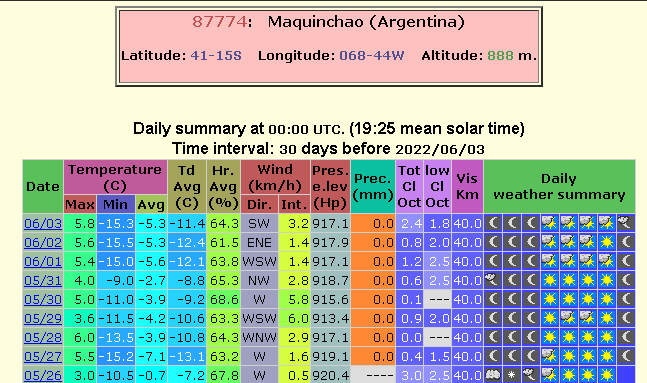Open the 06/01 date link
This screenshot has width=647, height=383.
pos(43,262)
